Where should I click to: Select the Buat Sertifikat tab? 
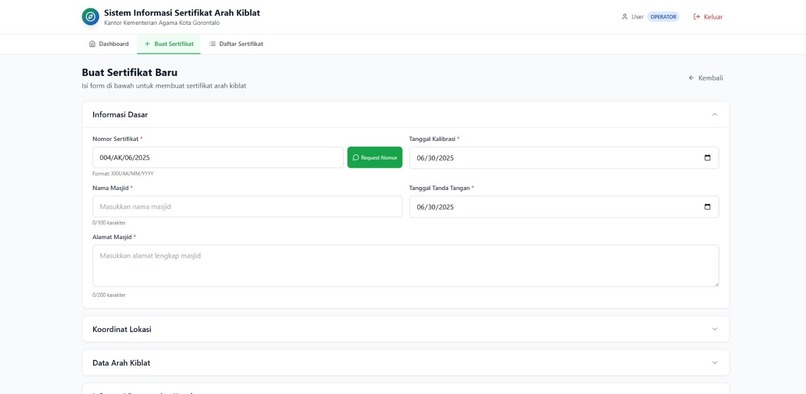click(169, 44)
